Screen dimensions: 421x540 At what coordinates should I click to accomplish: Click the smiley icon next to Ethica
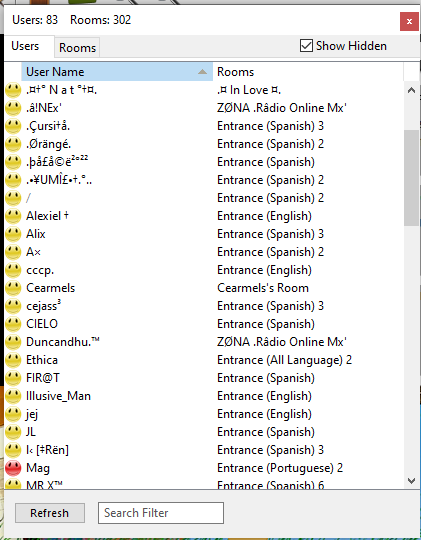[x=13, y=360]
